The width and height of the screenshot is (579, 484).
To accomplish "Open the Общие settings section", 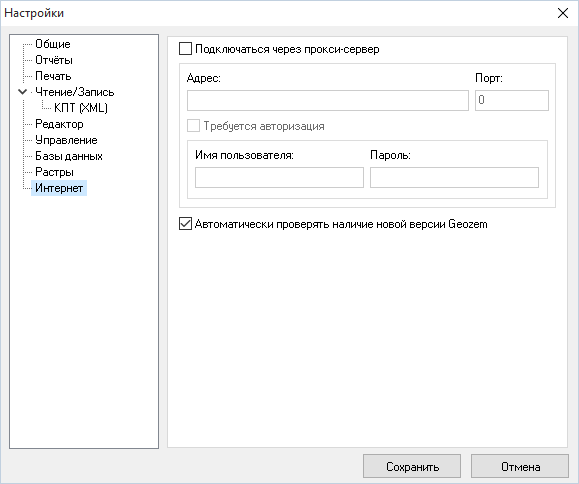I will coord(53,44).
